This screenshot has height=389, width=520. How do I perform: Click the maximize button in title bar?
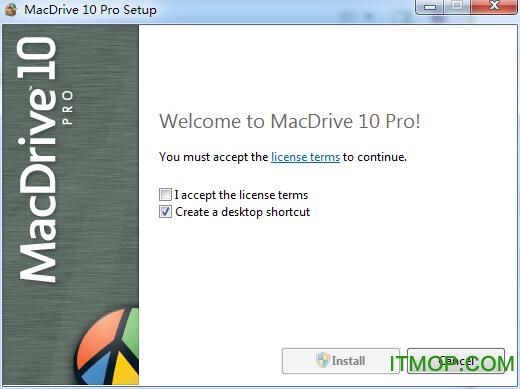(457, 7)
